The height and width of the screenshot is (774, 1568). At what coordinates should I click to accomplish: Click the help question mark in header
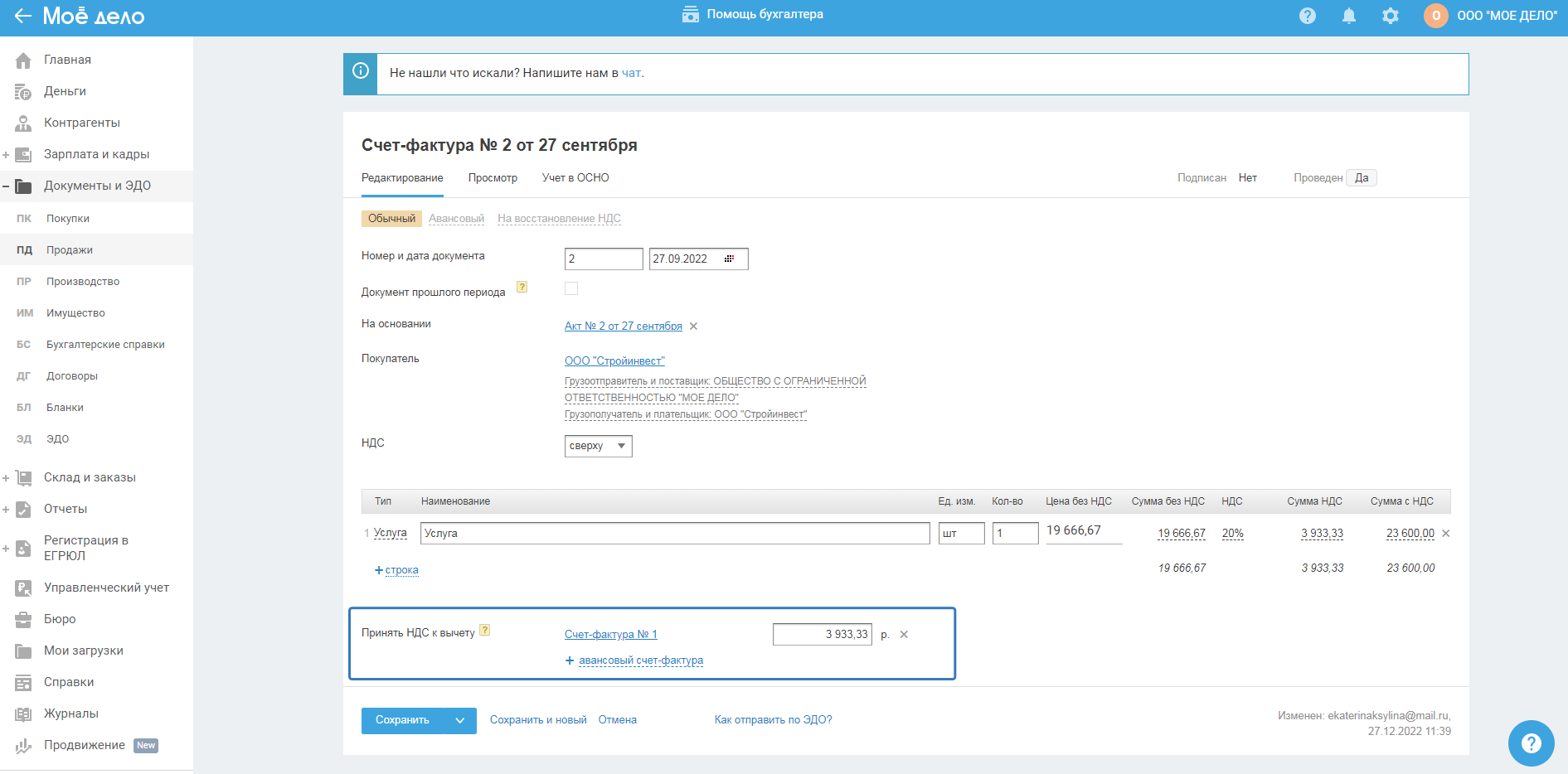(x=1308, y=16)
